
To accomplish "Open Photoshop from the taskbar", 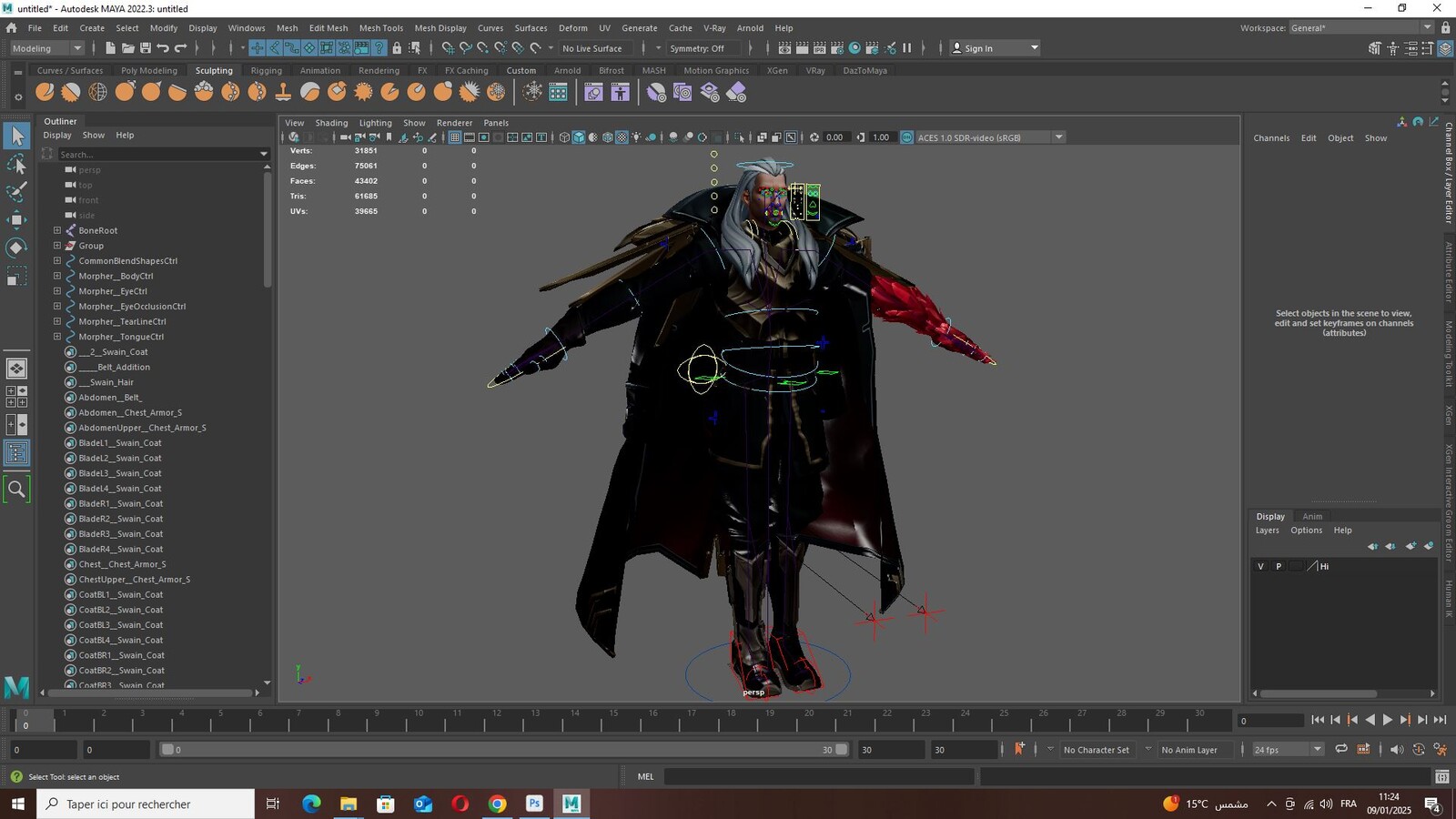I will (x=534, y=804).
